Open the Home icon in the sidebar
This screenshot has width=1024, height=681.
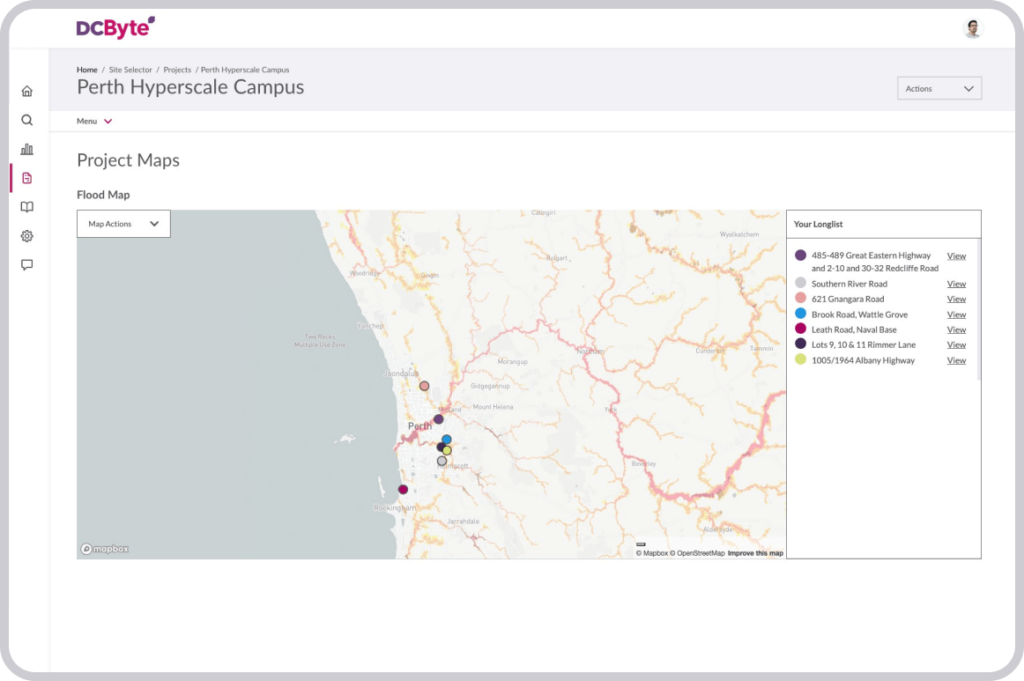[x=26, y=90]
